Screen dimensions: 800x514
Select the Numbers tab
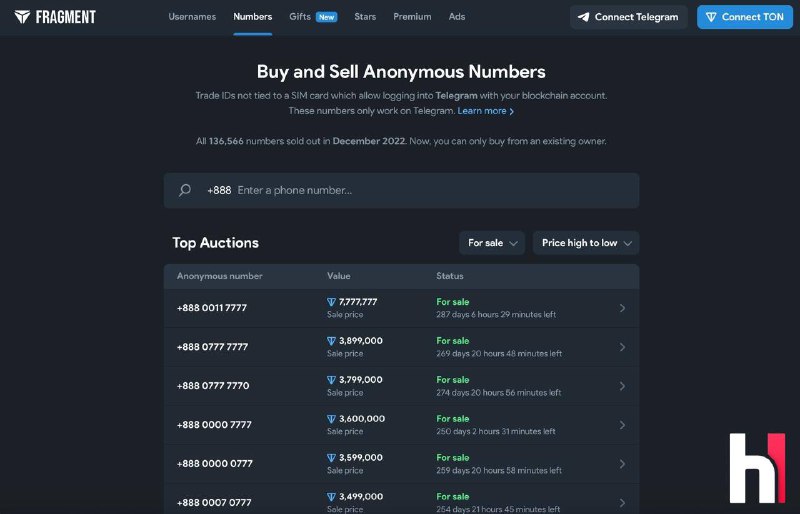click(253, 17)
